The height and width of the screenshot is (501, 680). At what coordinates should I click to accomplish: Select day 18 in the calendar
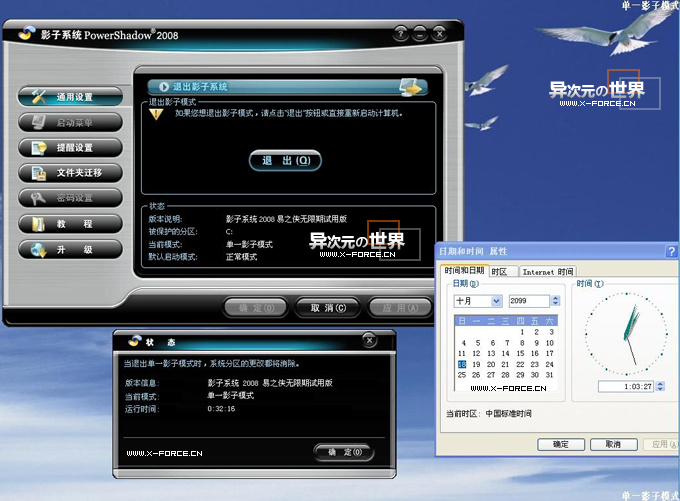462,364
